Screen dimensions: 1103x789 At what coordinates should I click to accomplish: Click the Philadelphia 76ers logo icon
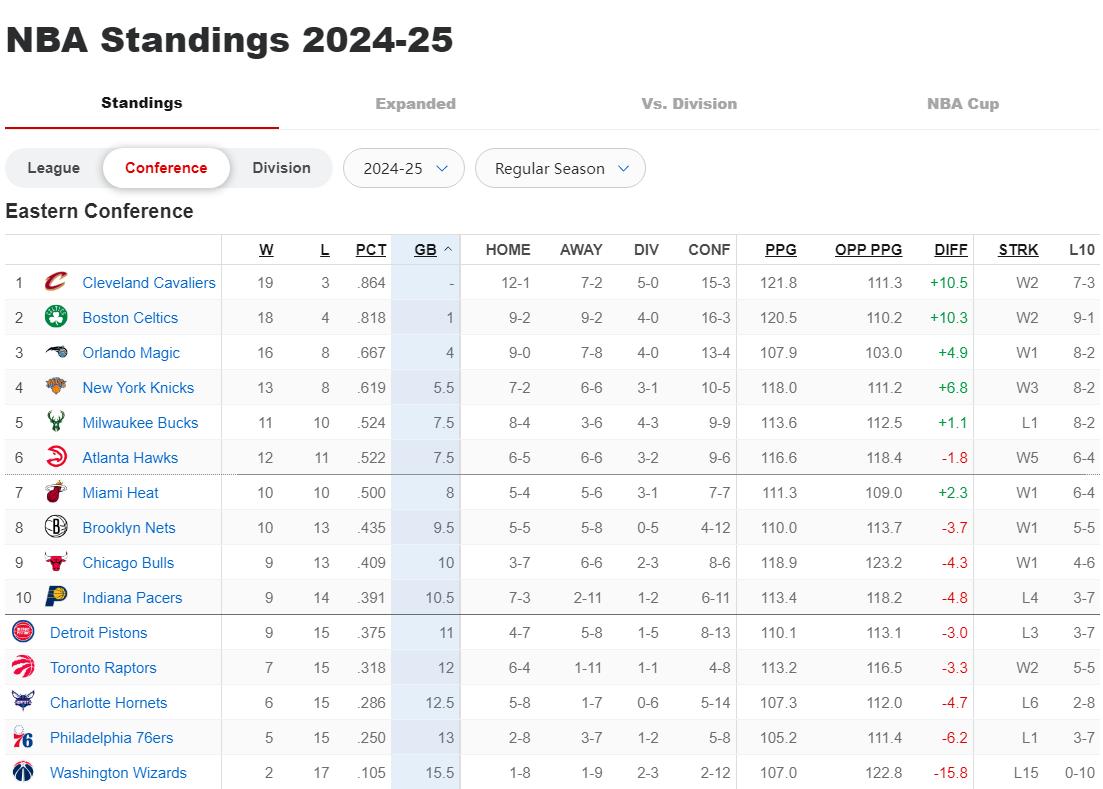23,738
